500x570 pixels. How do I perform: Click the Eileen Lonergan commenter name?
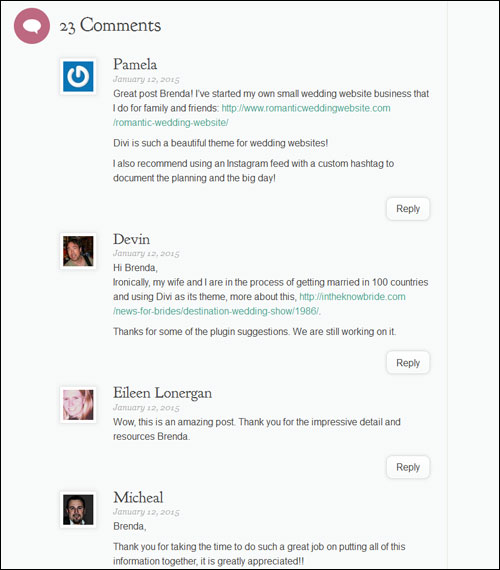tap(162, 393)
